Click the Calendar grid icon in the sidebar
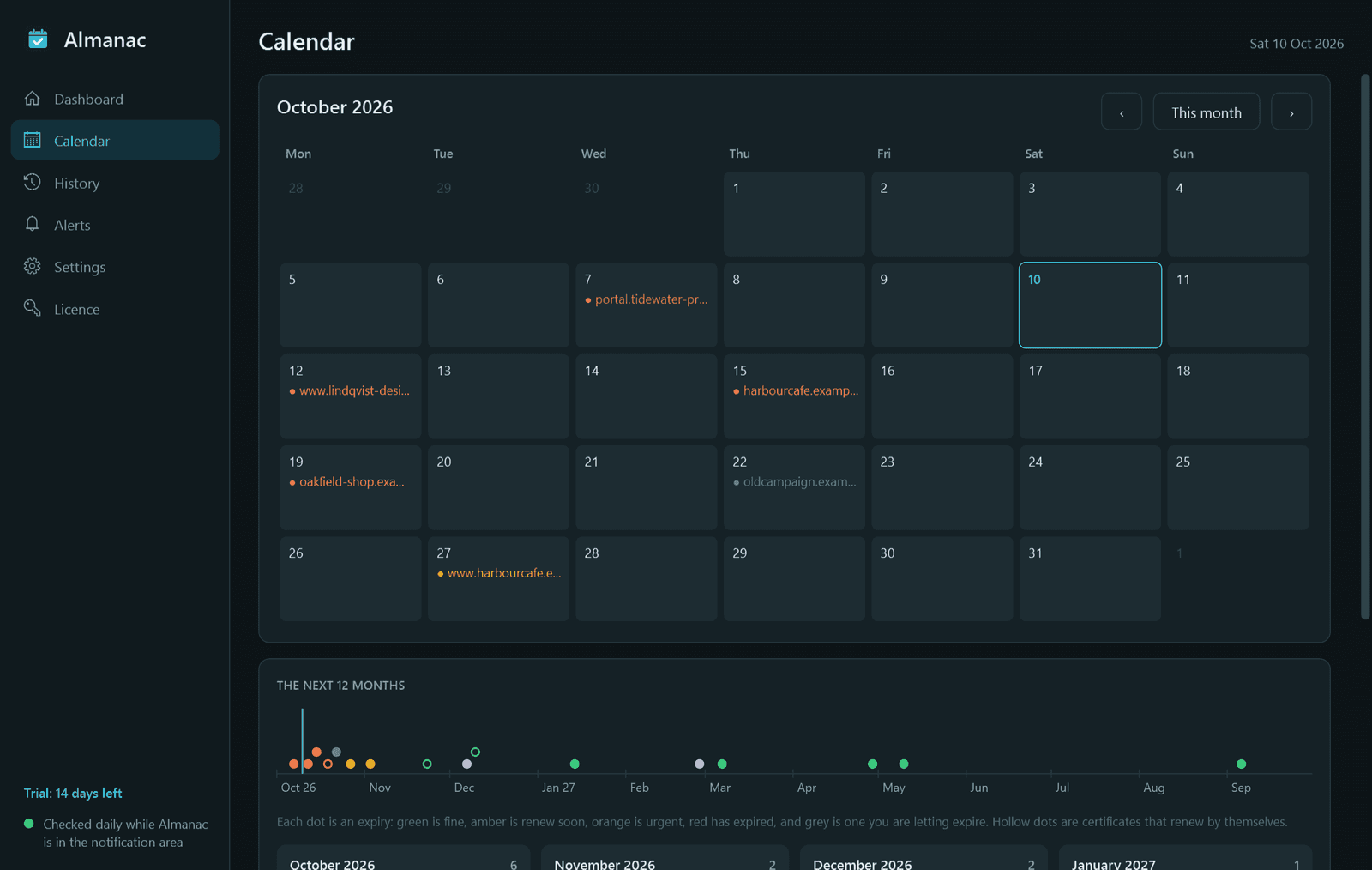 point(33,140)
